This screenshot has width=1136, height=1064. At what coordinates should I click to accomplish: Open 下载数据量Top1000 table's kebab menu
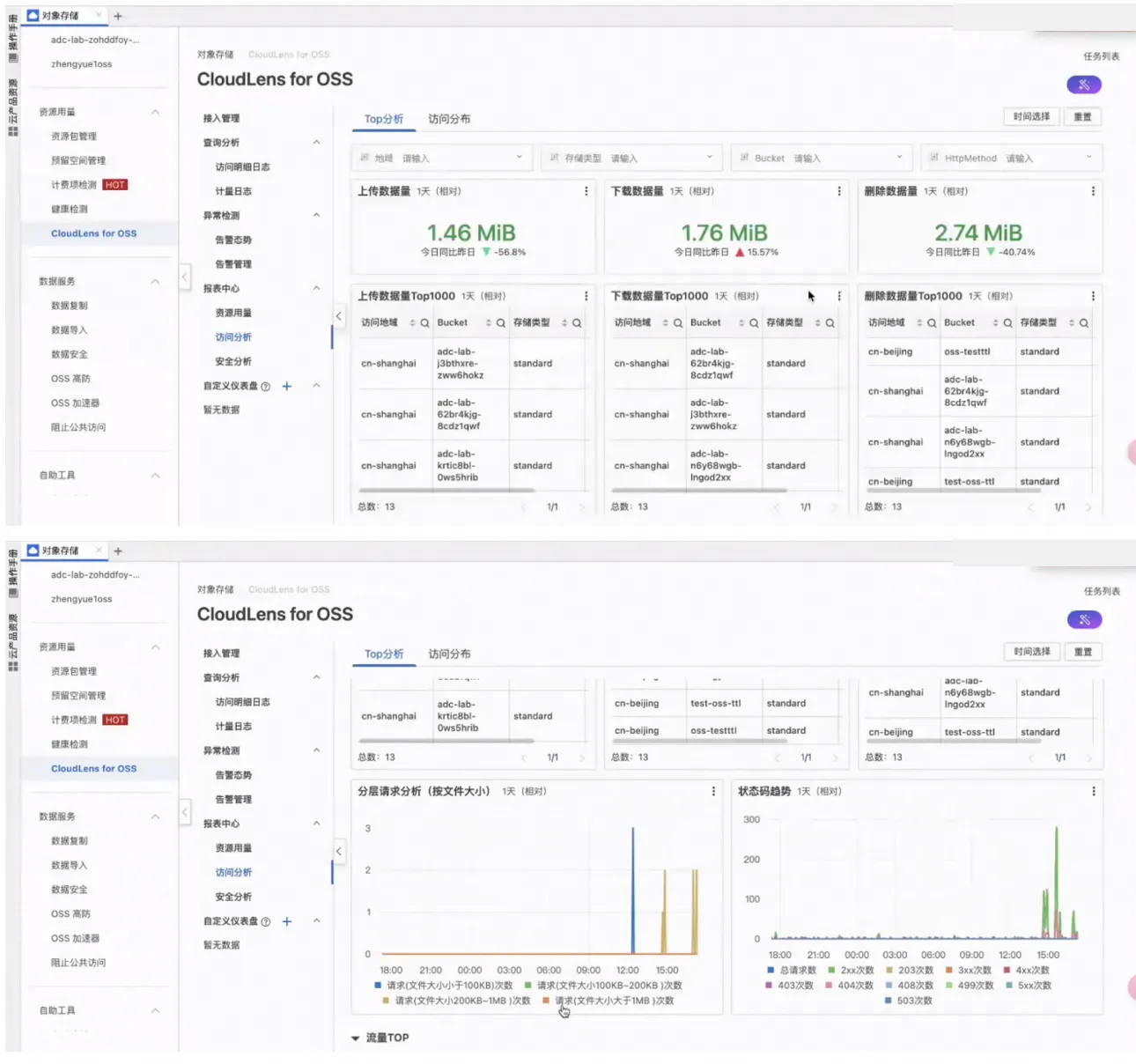(x=839, y=296)
